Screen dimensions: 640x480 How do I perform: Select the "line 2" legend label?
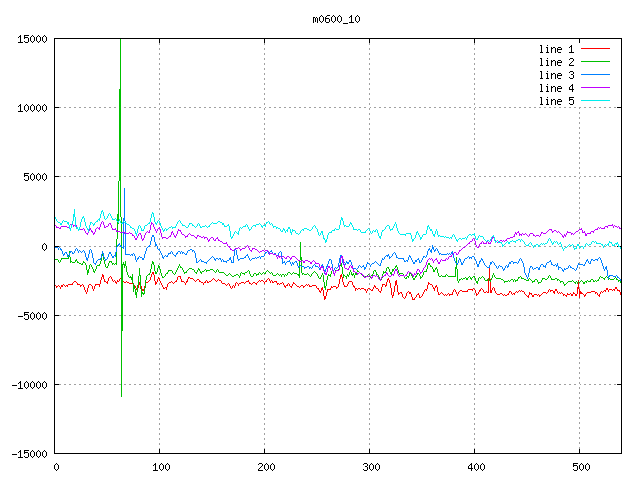[557, 62]
